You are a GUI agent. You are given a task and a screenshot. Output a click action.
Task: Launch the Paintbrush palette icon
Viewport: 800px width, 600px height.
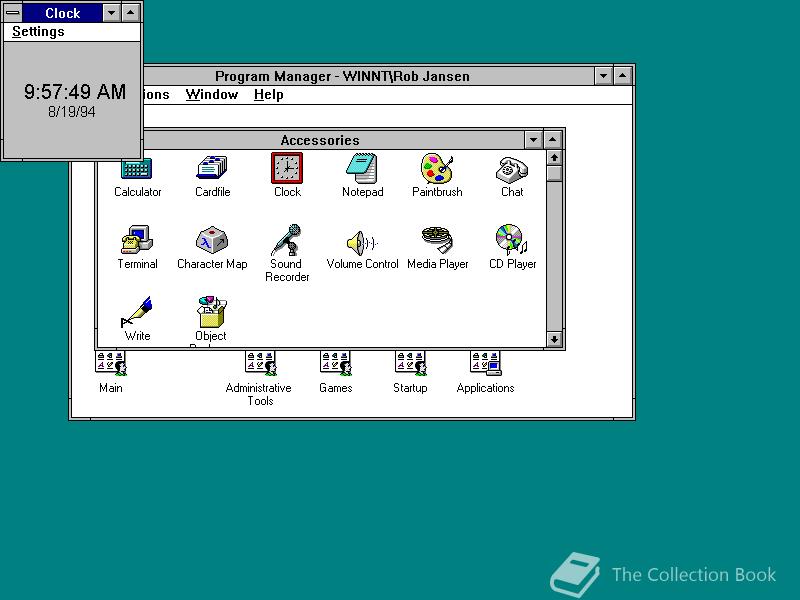point(437,168)
